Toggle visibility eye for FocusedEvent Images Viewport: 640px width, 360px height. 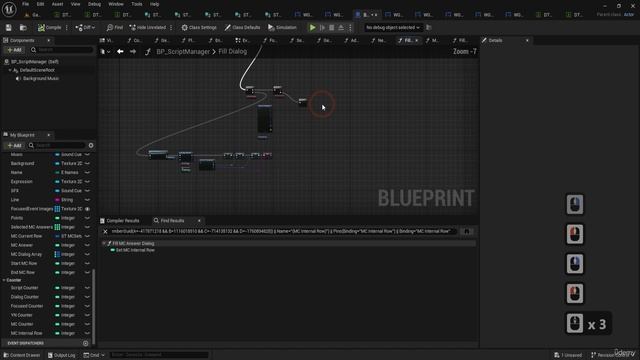tap(87, 209)
